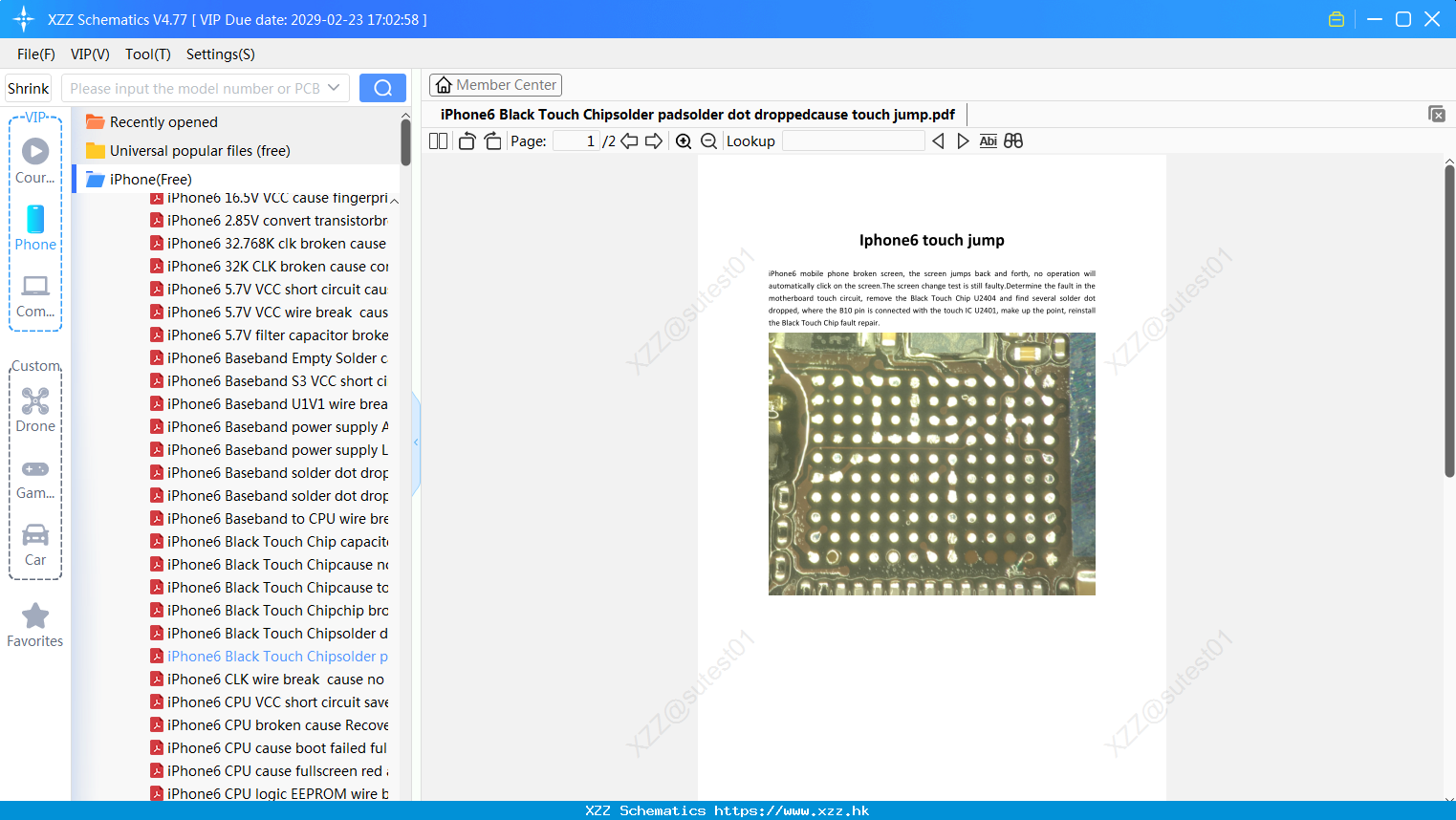Open Universal popular files (free) folder
The width and height of the screenshot is (1456, 820).
pos(188,151)
